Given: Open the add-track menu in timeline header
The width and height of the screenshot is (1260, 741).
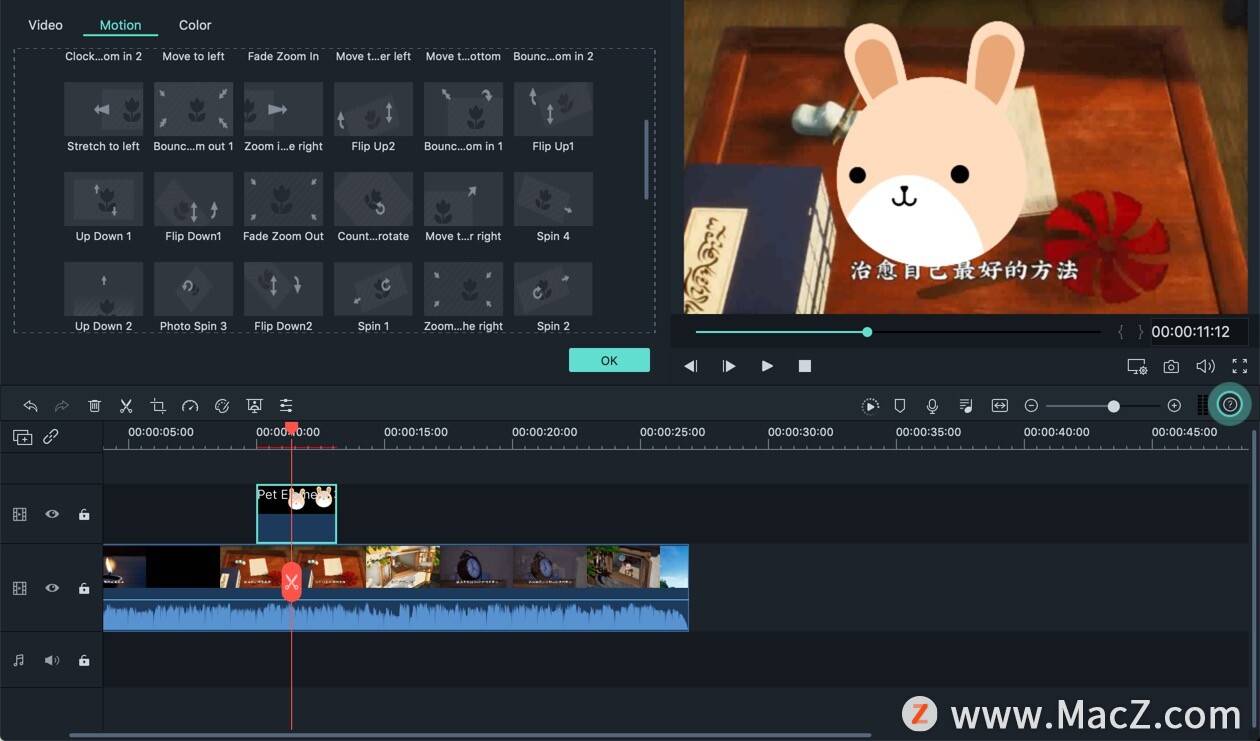Looking at the screenshot, I should tap(22, 436).
